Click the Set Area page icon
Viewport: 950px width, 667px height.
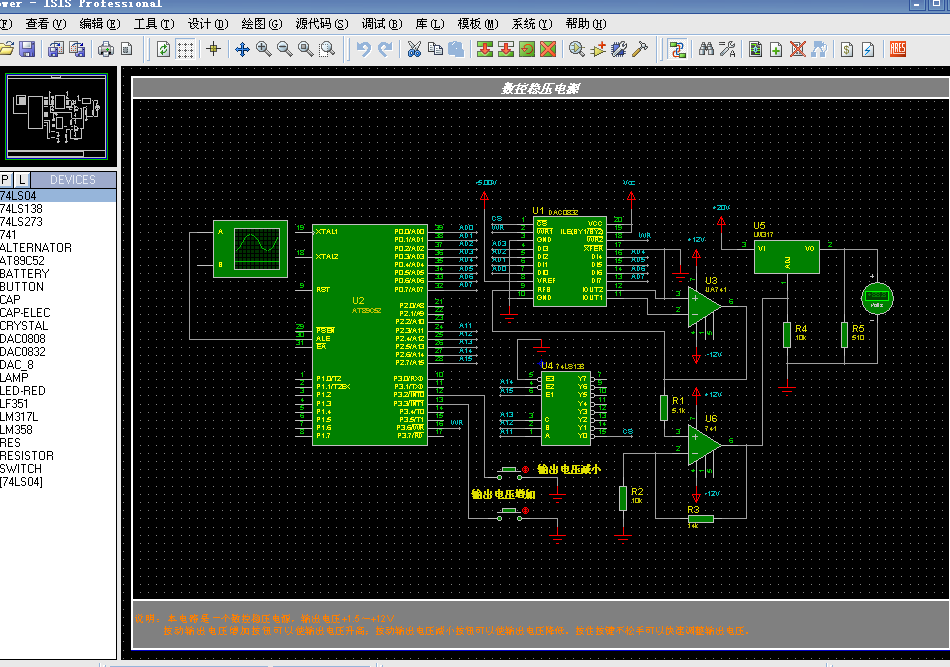pos(127,49)
